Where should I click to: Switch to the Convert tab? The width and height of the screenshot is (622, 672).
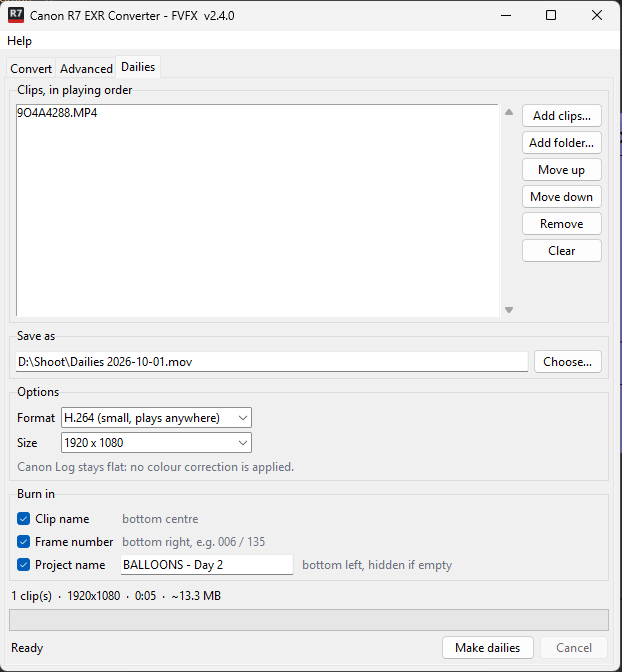coord(31,69)
